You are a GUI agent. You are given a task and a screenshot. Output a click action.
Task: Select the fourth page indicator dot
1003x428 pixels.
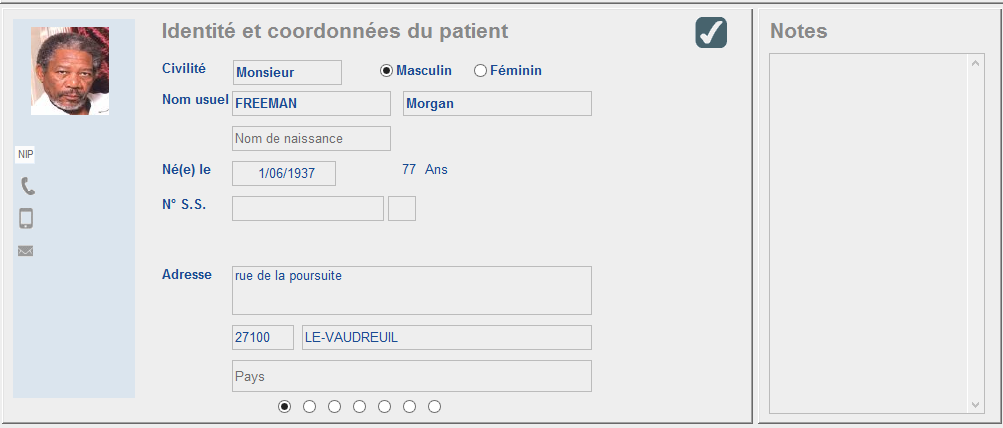pos(359,406)
